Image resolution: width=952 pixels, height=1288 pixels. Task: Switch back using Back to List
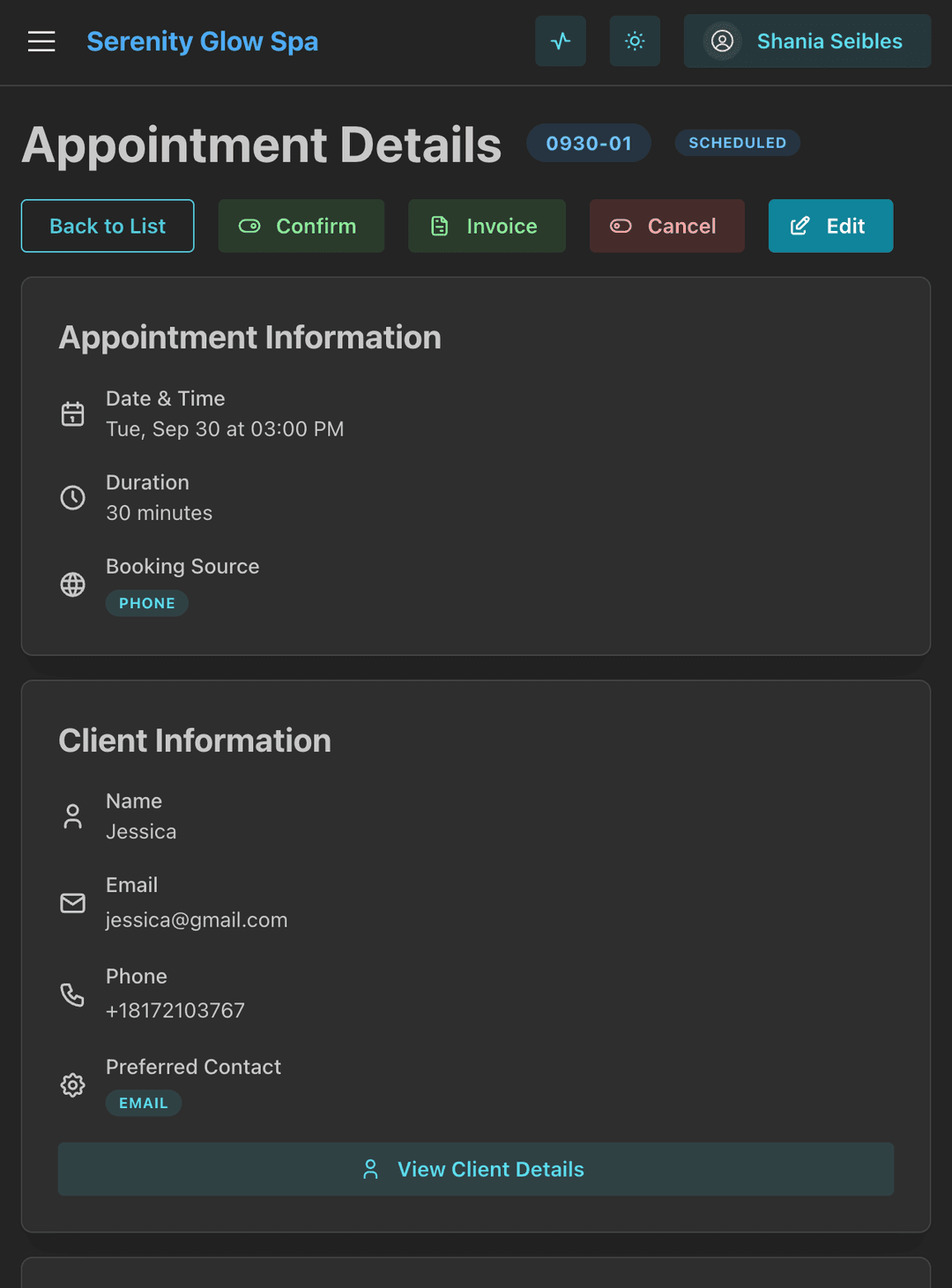(x=107, y=226)
